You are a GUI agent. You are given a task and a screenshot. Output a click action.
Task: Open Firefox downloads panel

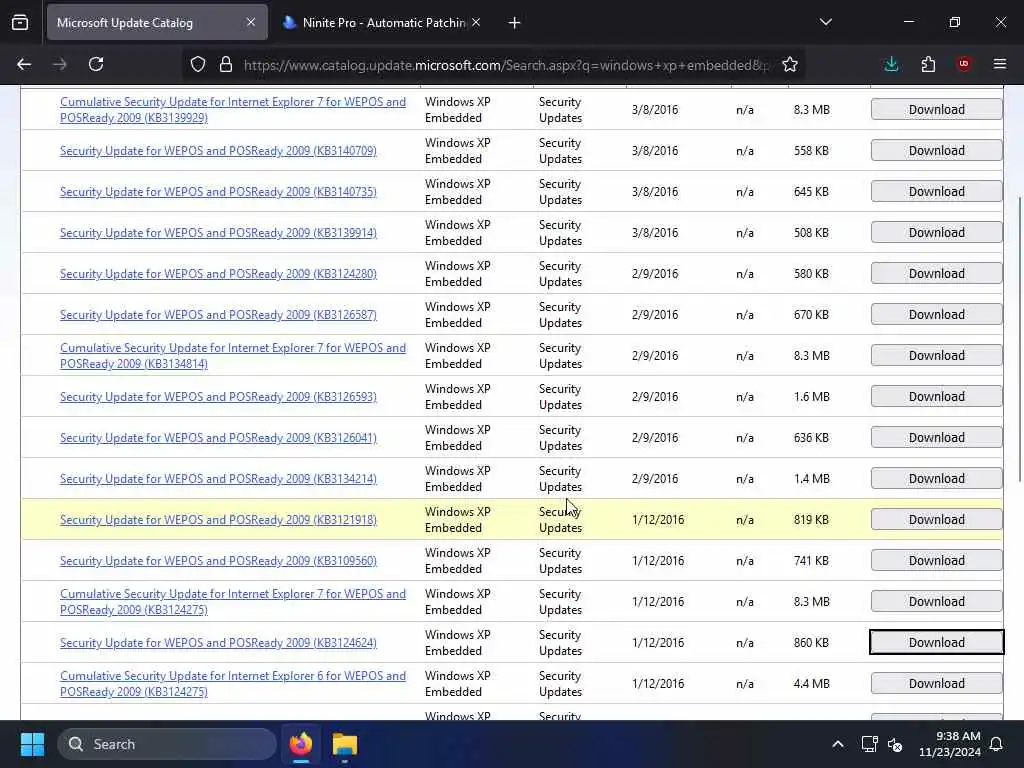[891, 64]
